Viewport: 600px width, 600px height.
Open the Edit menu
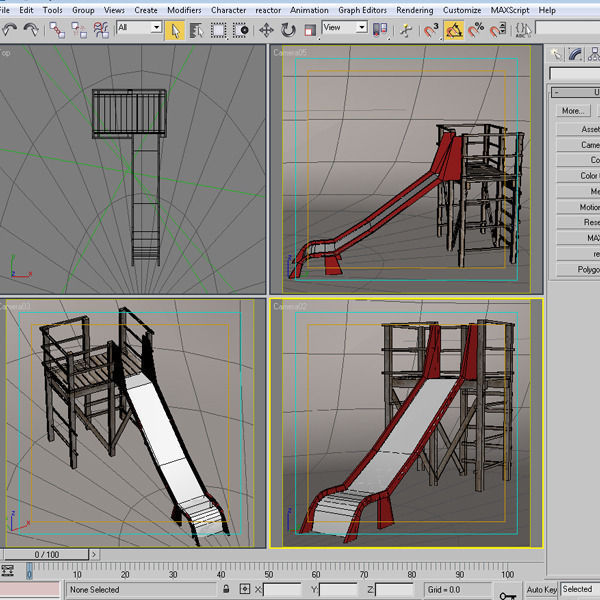pyautogui.click(x=26, y=10)
